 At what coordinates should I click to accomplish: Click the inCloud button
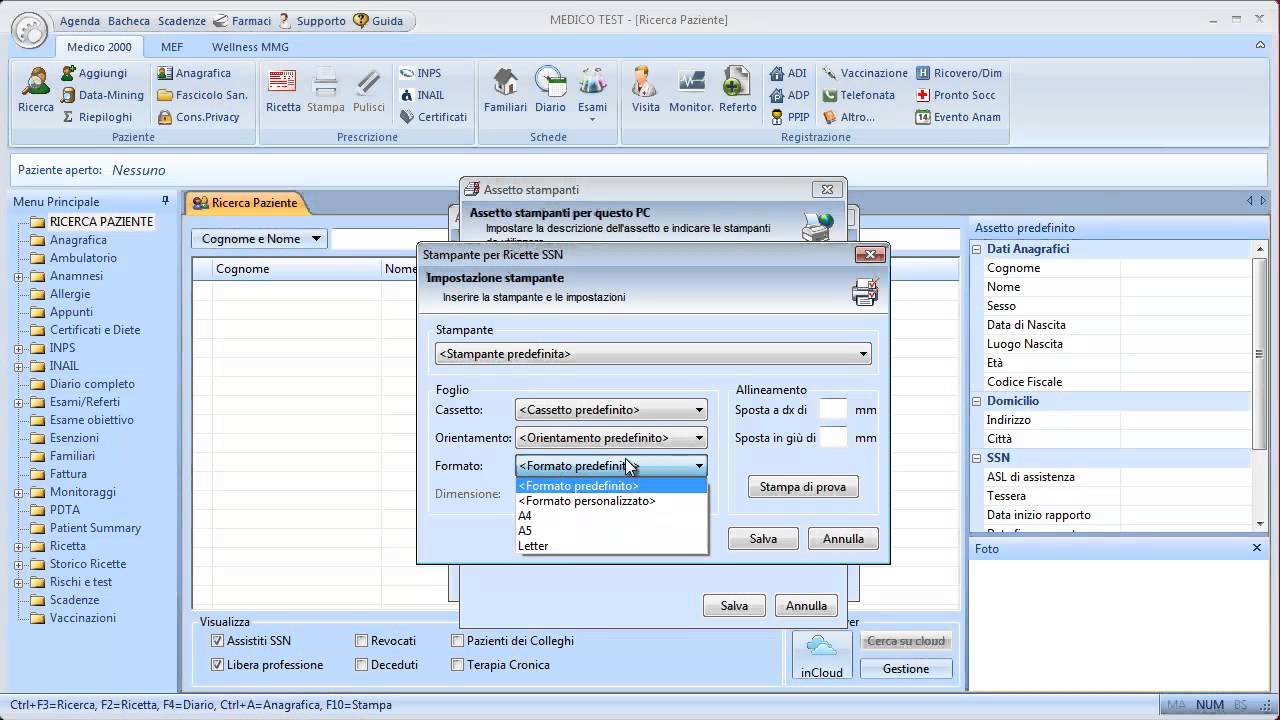821,656
